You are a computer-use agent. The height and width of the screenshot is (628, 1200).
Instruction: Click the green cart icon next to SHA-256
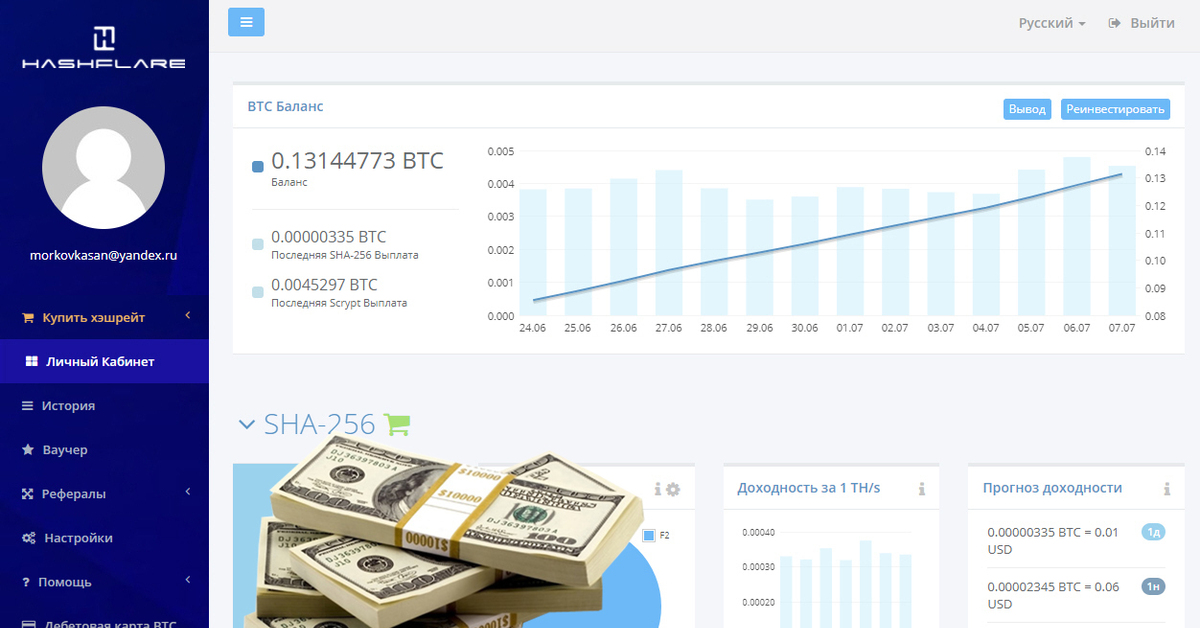click(397, 424)
